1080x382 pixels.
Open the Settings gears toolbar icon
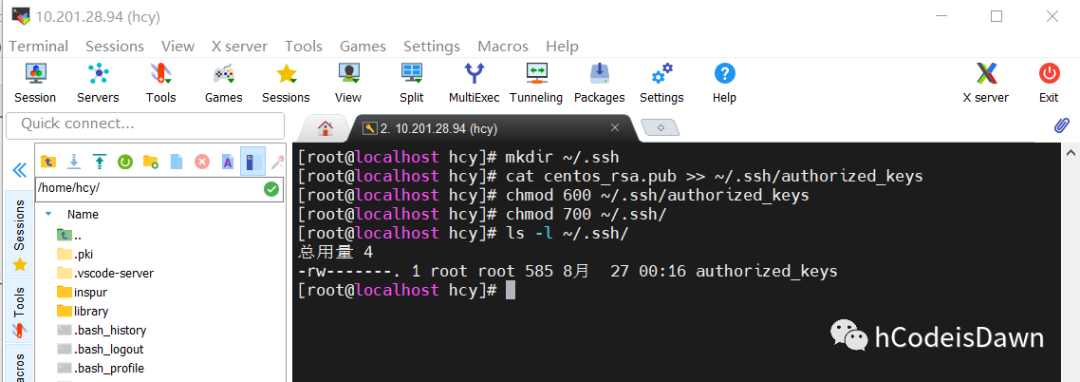[661, 83]
